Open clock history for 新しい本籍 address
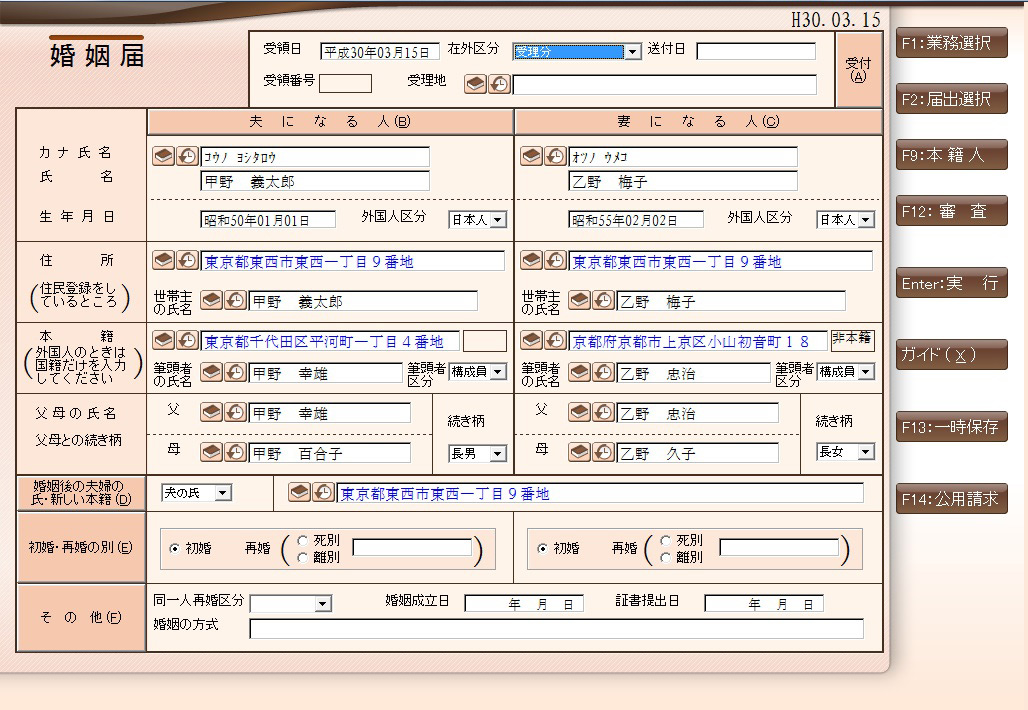Screen dimensions: 1028x710 click(323, 492)
